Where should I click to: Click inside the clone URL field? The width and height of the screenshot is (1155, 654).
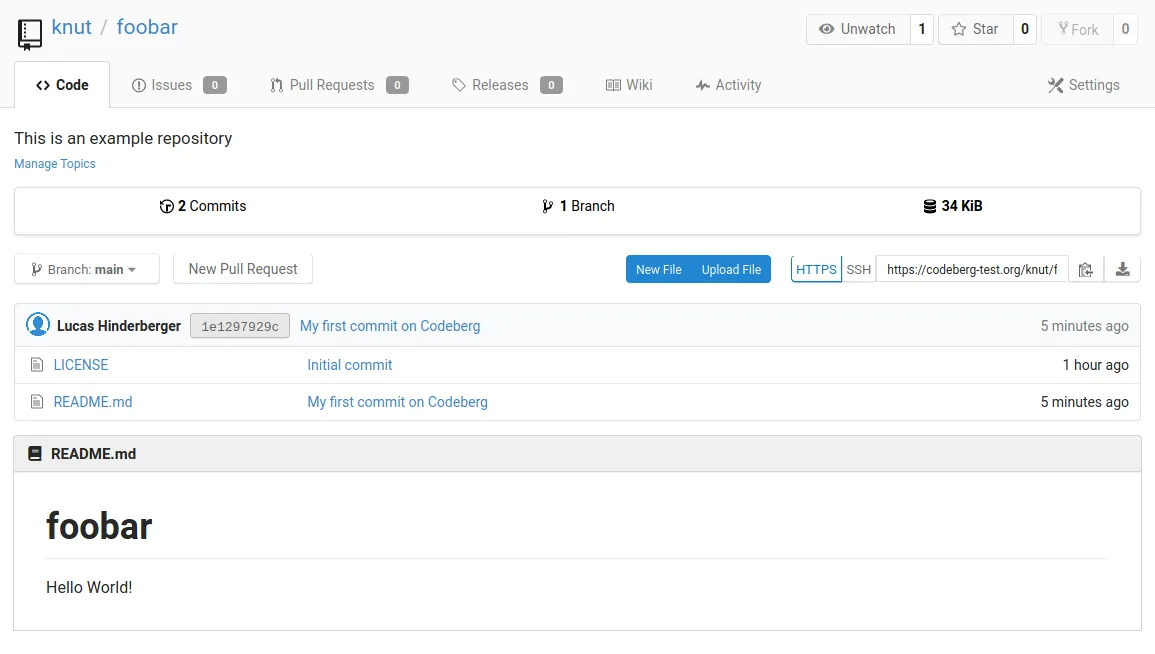click(x=970, y=268)
